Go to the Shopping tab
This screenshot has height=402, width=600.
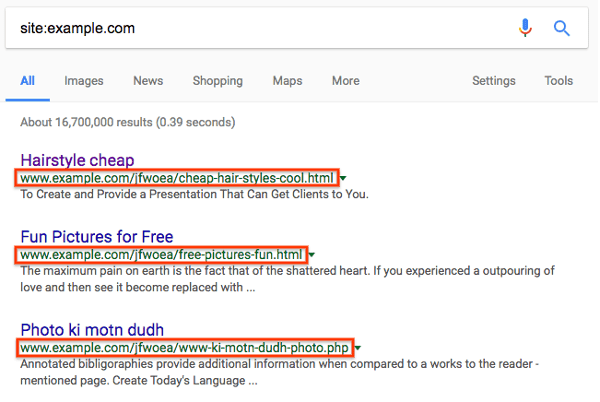[217, 81]
